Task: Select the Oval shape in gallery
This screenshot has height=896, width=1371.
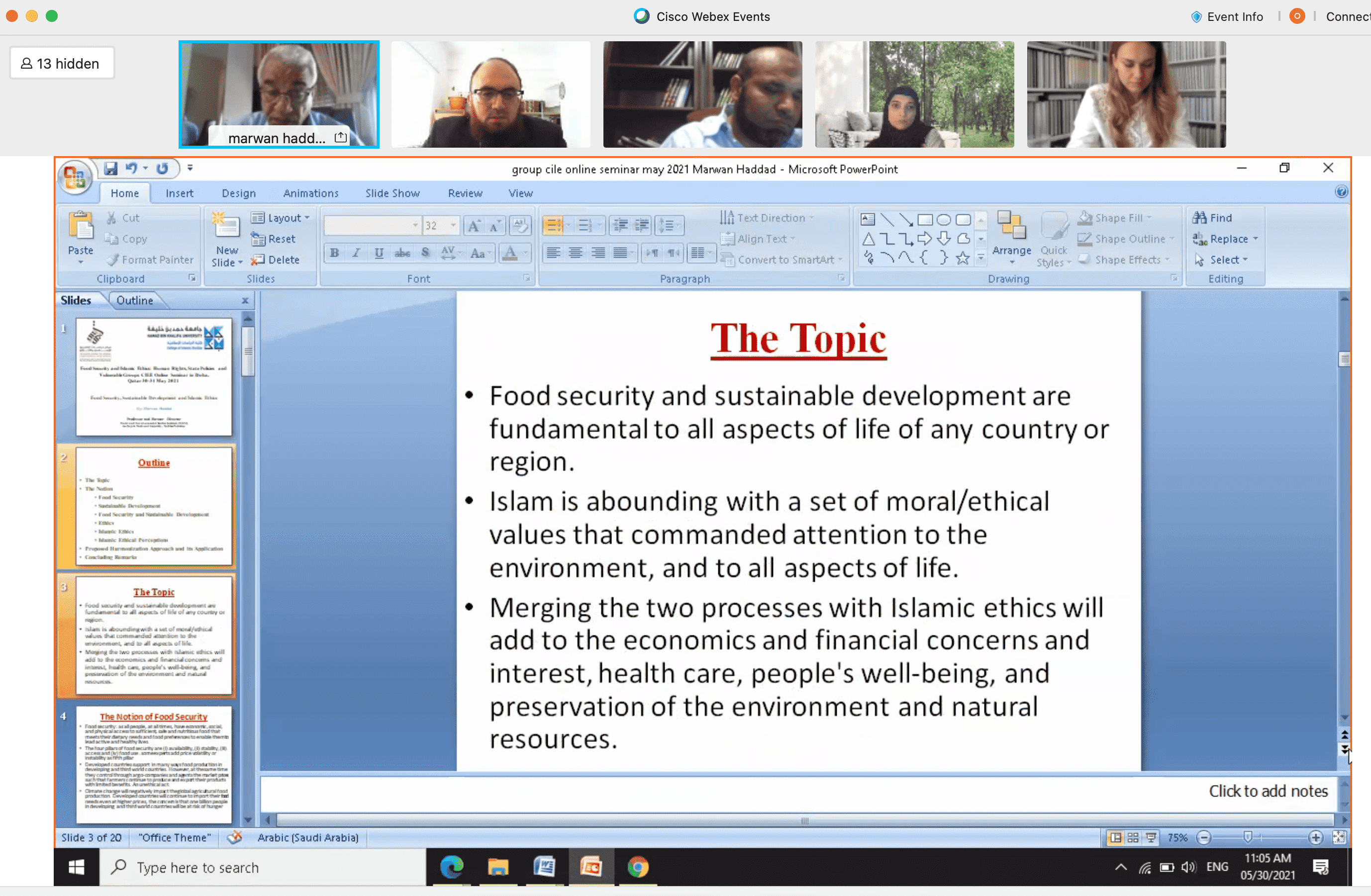Action: click(944, 219)
